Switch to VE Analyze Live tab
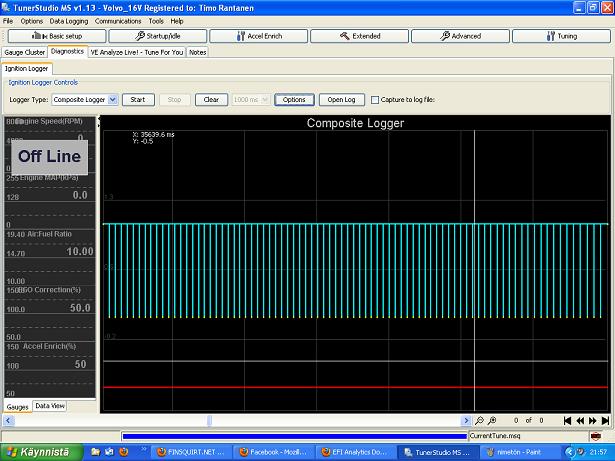 pos(137,51)
